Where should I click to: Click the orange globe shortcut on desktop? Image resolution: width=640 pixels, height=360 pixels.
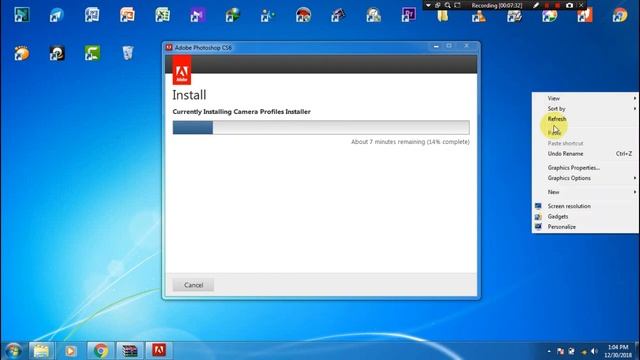coord(22,53)
